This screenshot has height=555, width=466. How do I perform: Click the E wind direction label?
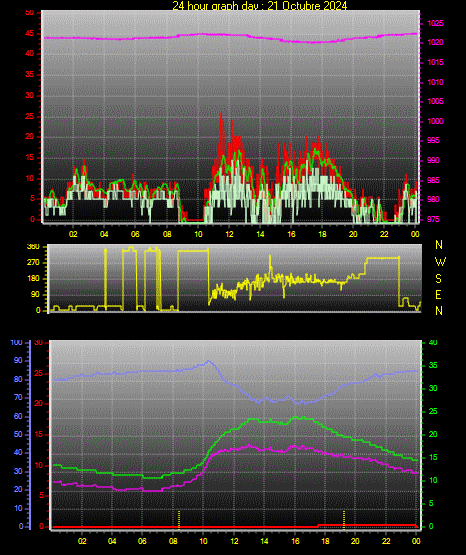tap(438, 294)
